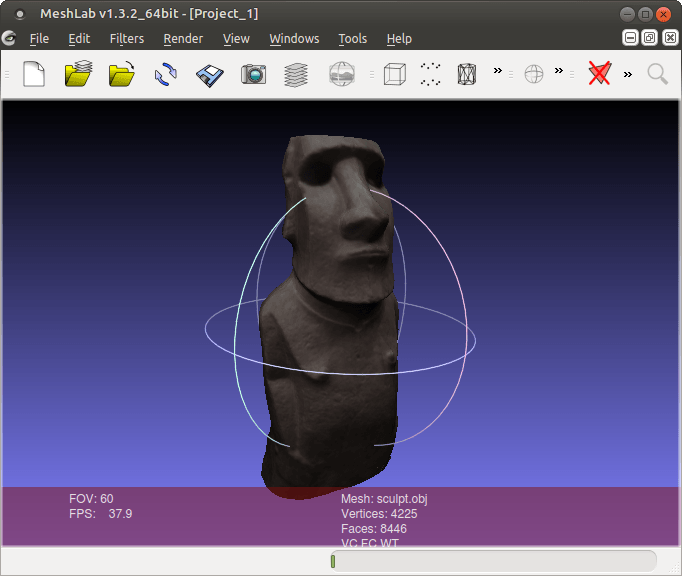Open the Filters menu

(126, 38)
